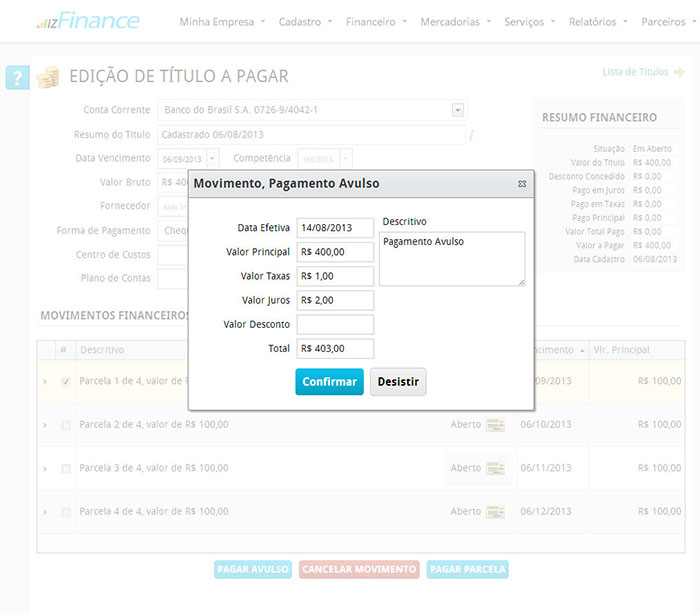
Task: Open the Conta Corrente dropdown
Action: 458,110
